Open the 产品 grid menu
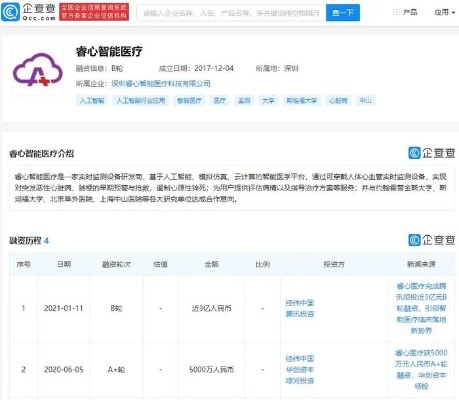459x400 pixels. coord(405,12)
